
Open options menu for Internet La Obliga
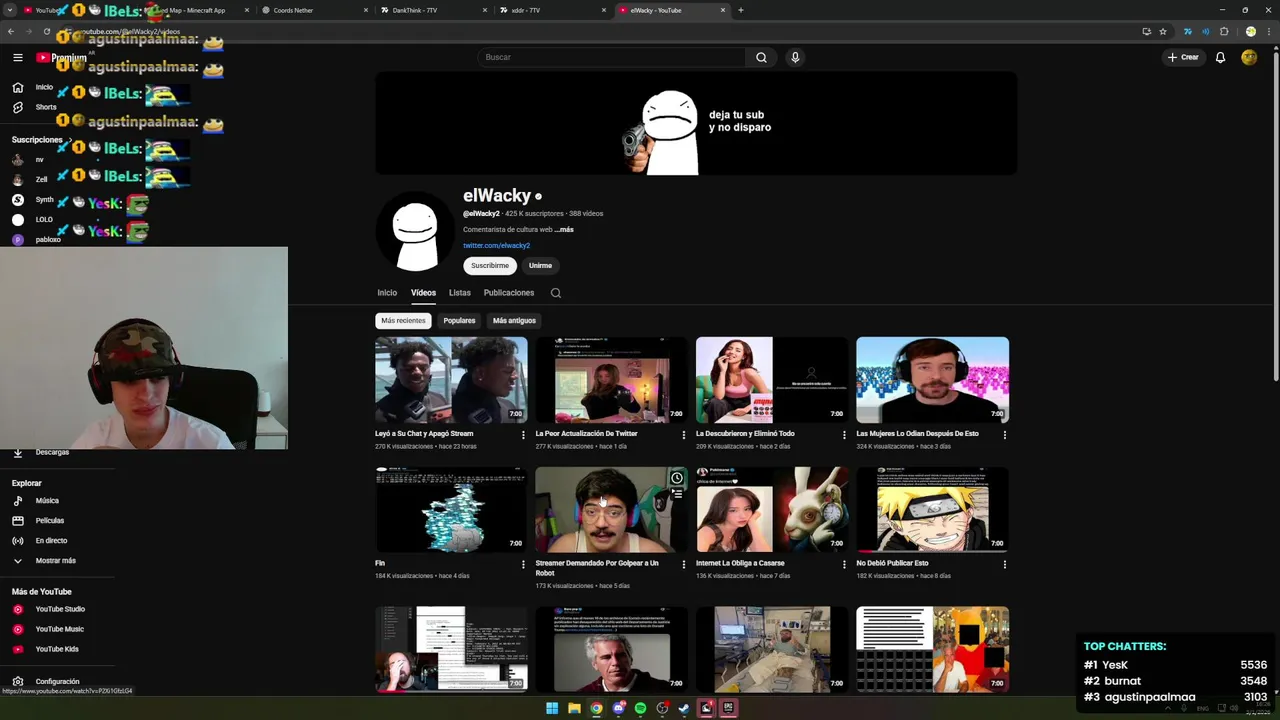[x=844, y=564]
